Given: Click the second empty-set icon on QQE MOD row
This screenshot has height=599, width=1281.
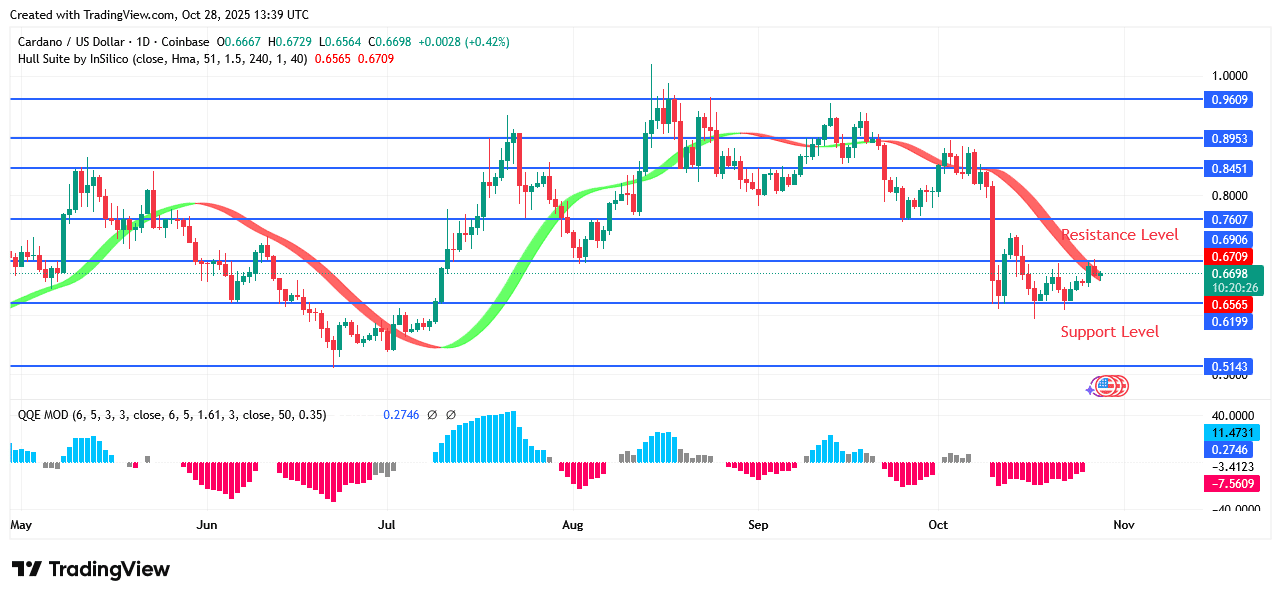Looking at the screenshot, I should 451,414.
